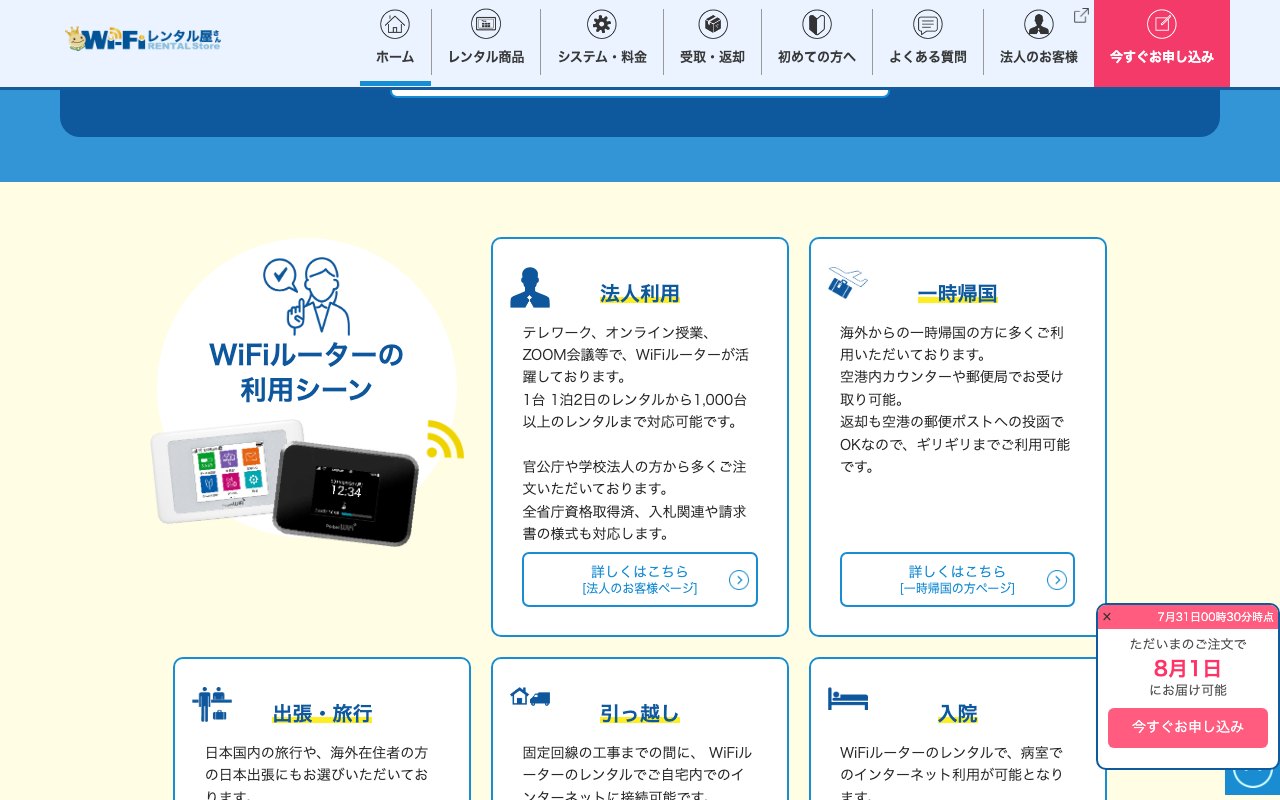The image size is (1280, 800).
Task: Click the travelers icon beside 出張・旅行
Action: (x=212, y=704)
